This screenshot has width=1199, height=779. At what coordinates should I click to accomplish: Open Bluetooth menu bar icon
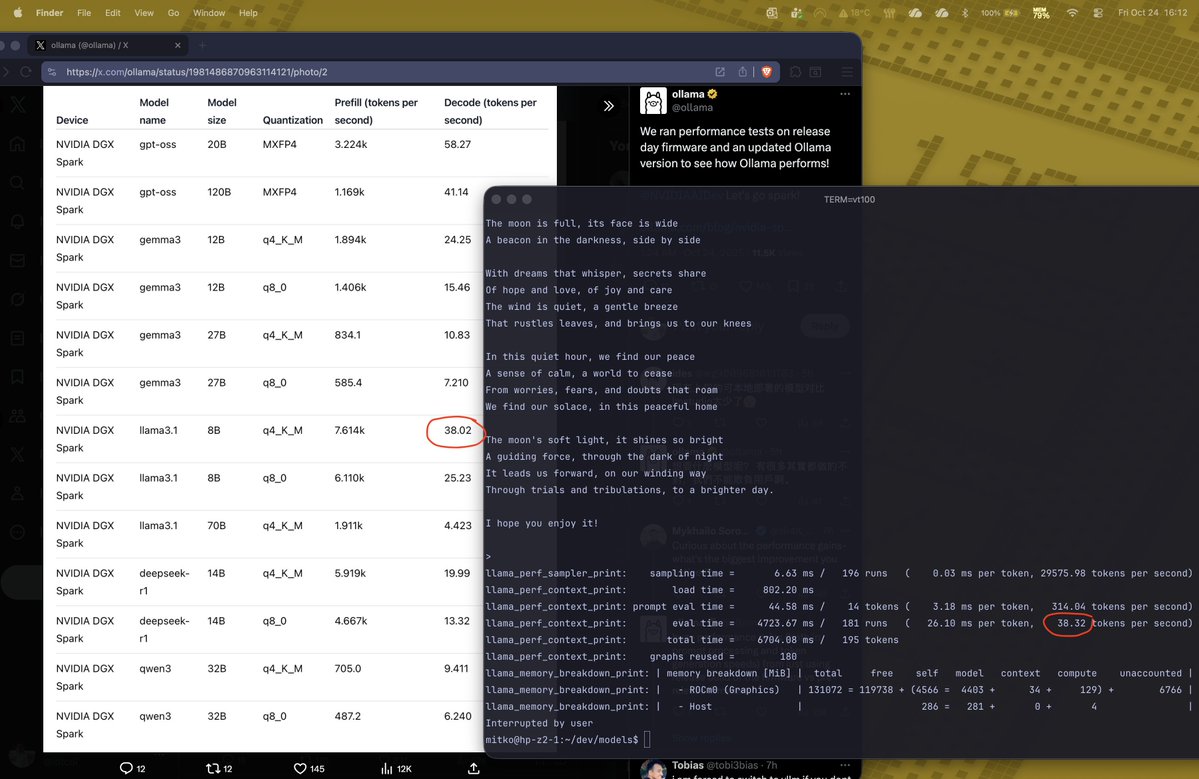click(965, 13)
